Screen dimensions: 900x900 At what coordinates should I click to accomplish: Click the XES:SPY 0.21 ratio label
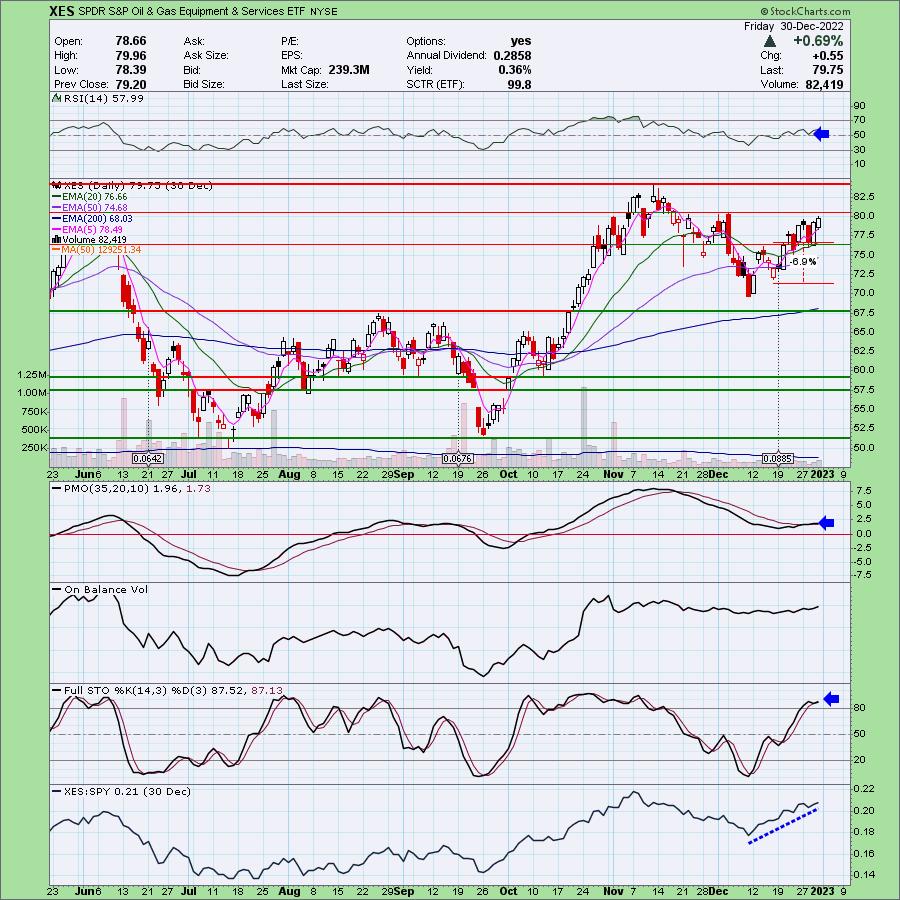point(121,792)
